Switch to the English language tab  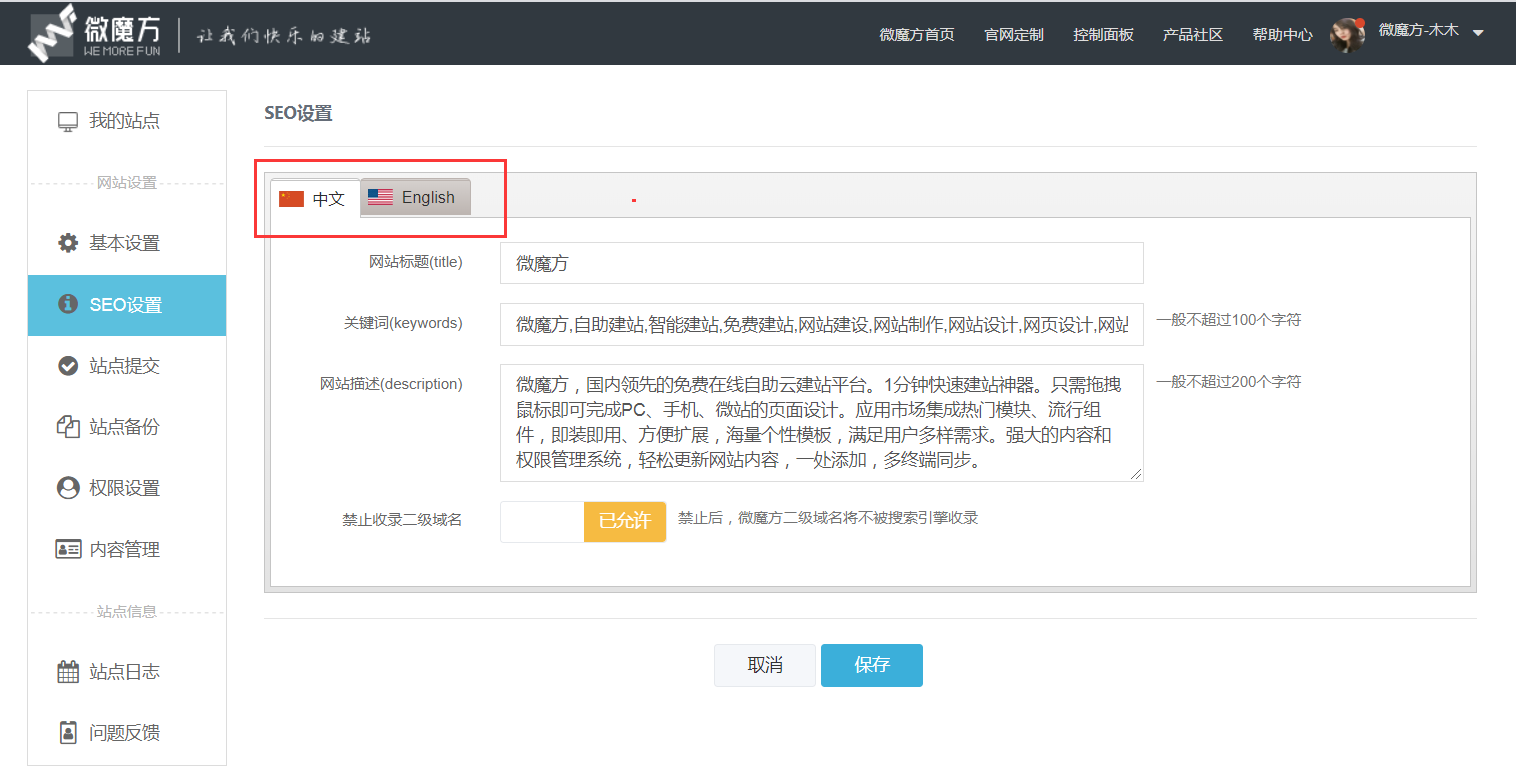click(415, 197)
